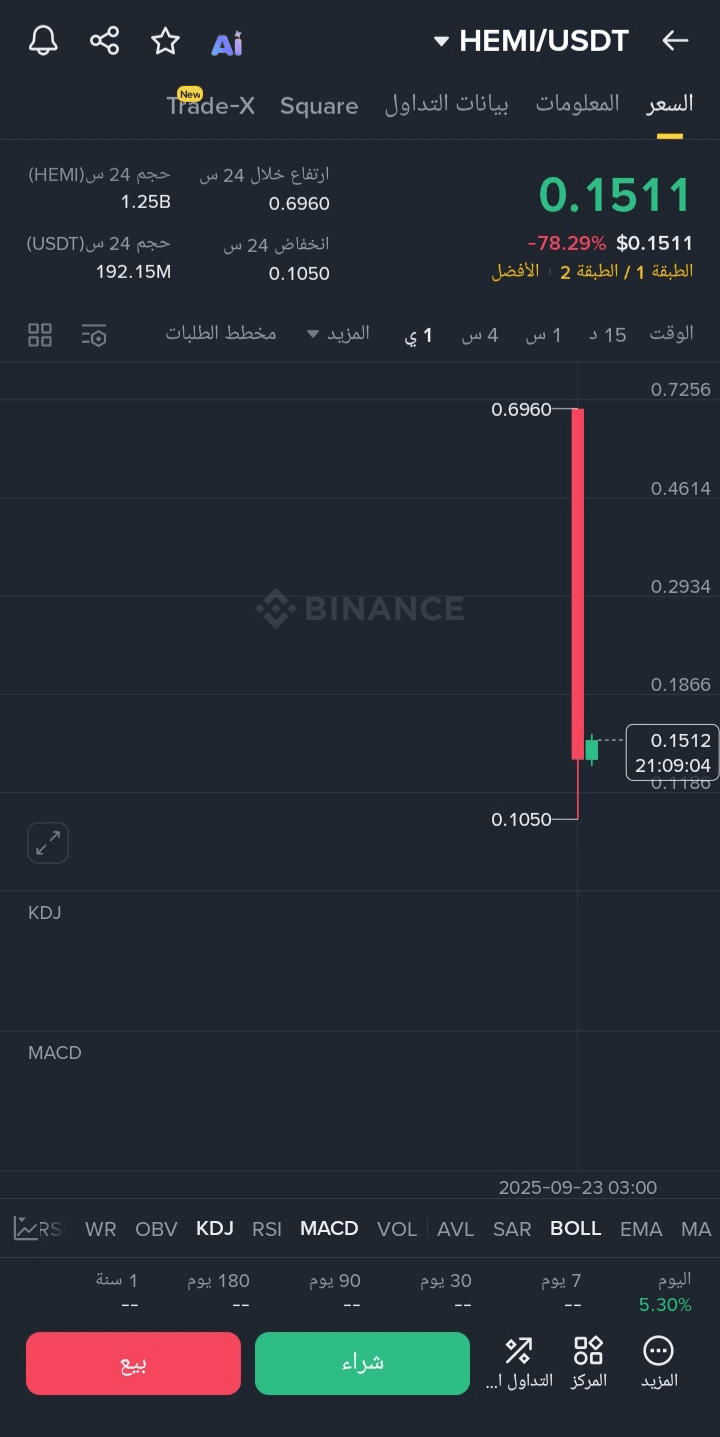Toggle the BOLL indicator

576,1228
